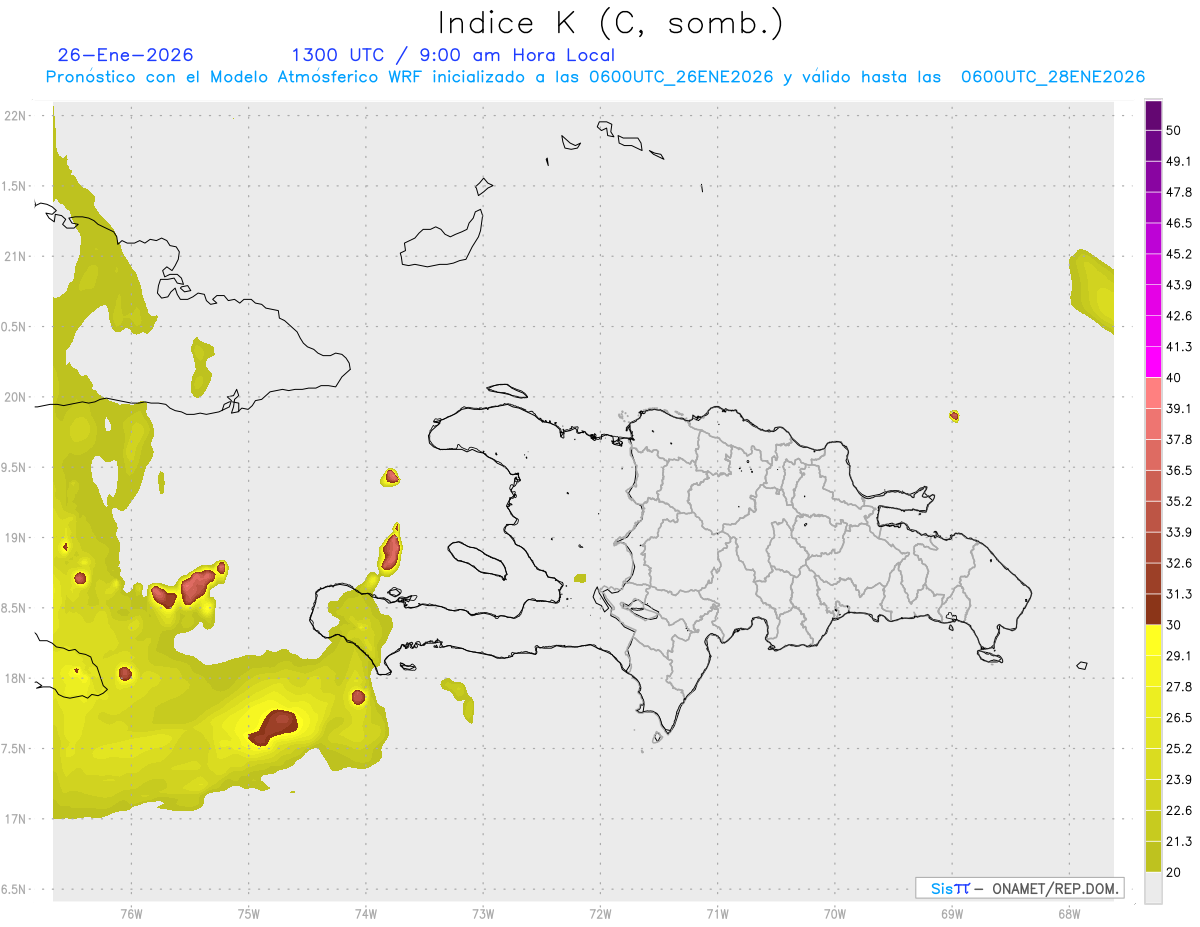
Task: Click legend value "42.6"
Action: pos(1178,316)
